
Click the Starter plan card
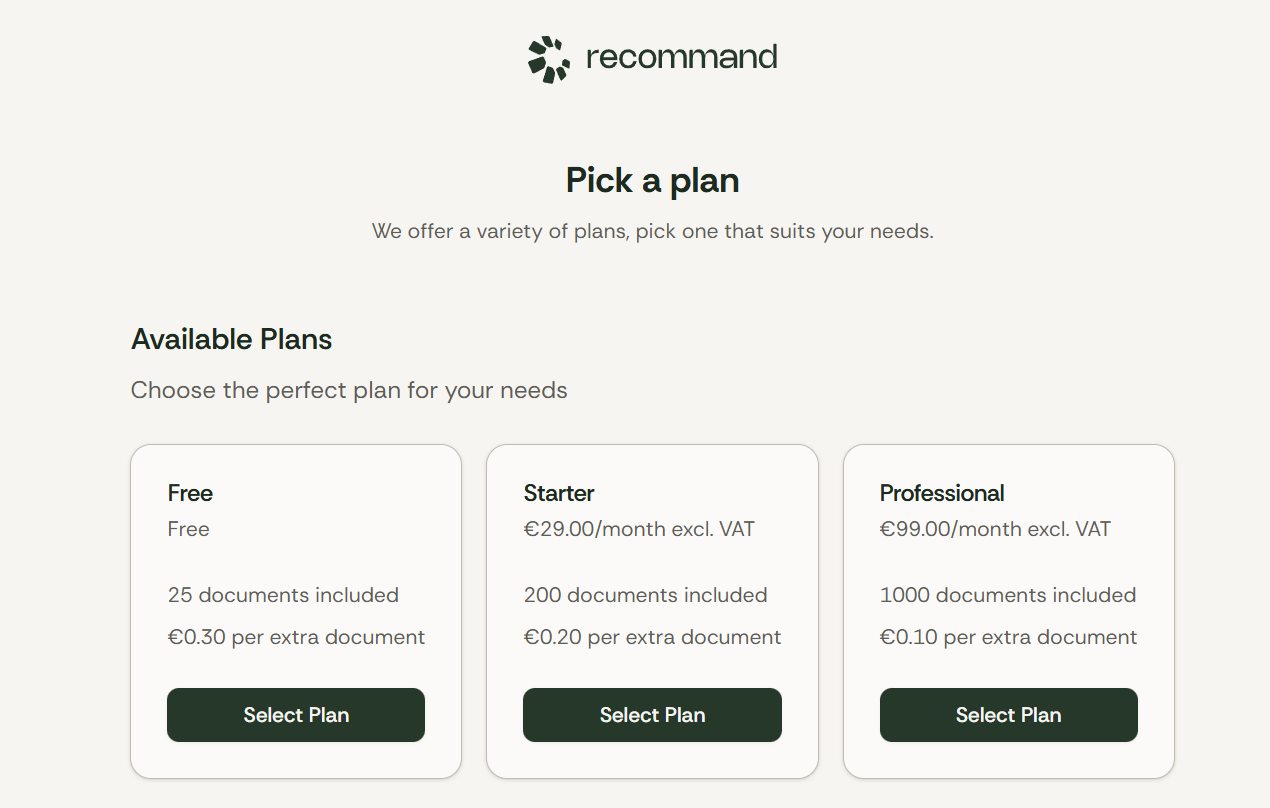[652, 560]
